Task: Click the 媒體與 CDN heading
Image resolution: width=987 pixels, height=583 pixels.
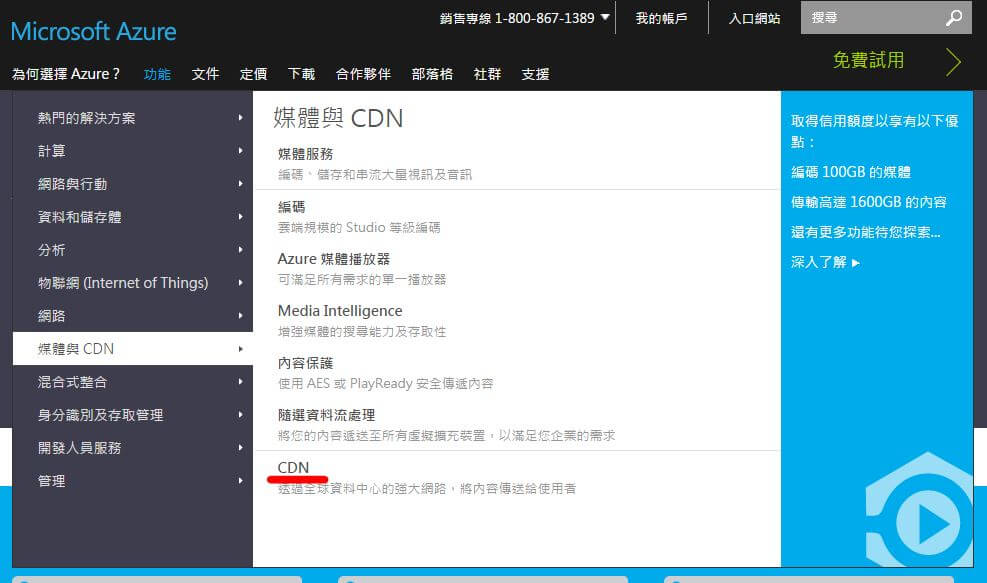Action: coord(338,118)
